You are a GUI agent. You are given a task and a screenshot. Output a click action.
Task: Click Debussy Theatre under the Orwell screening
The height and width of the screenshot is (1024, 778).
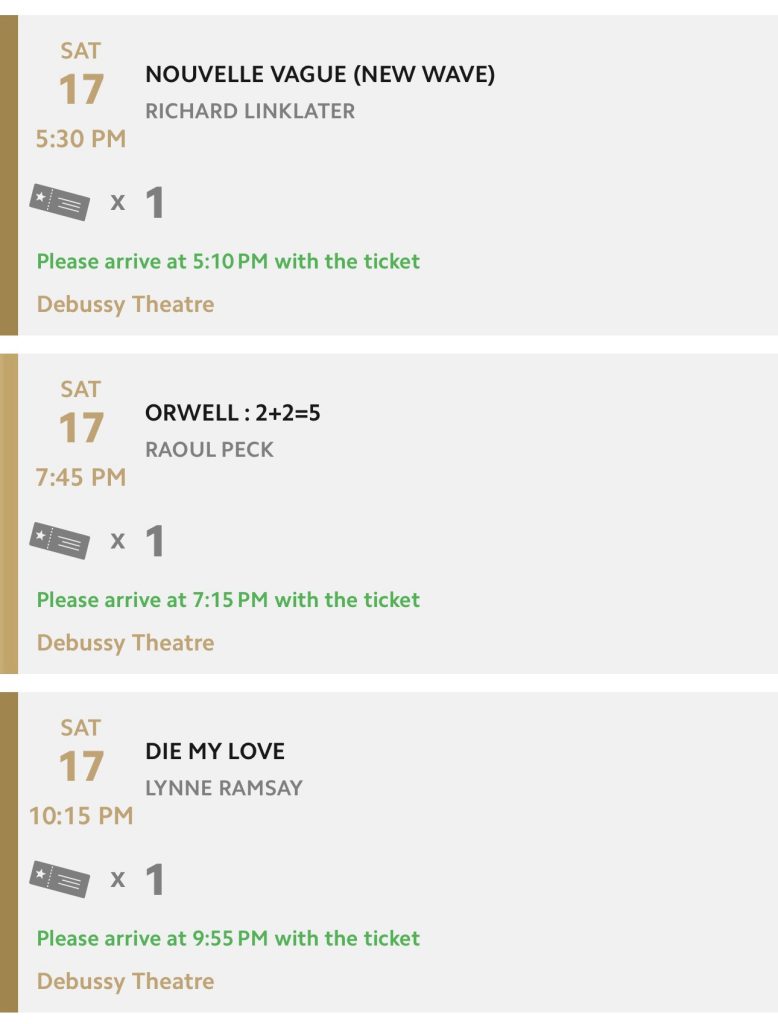click(125, 642)
